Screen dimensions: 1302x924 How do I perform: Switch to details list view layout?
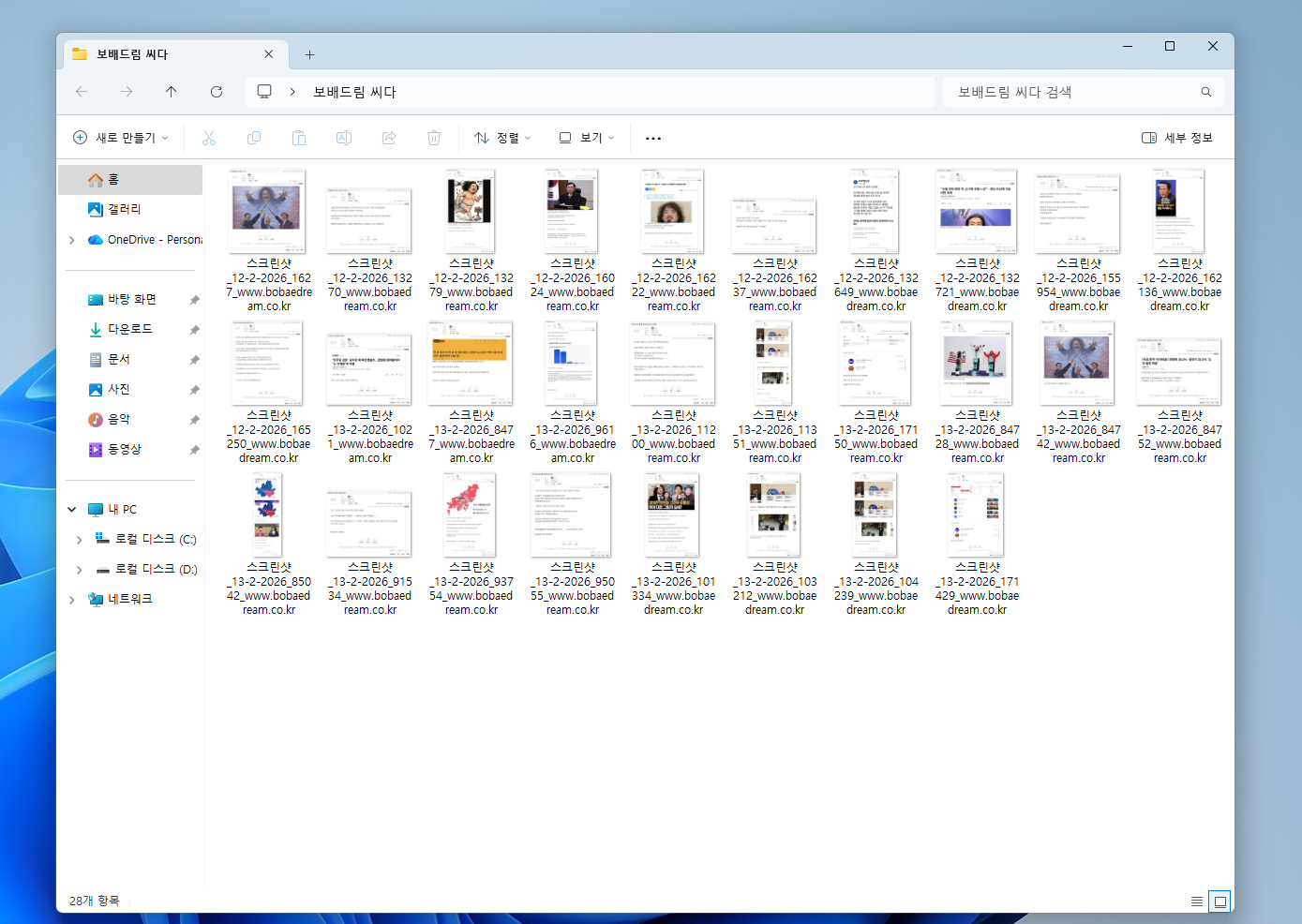(x=1197, y=902)
